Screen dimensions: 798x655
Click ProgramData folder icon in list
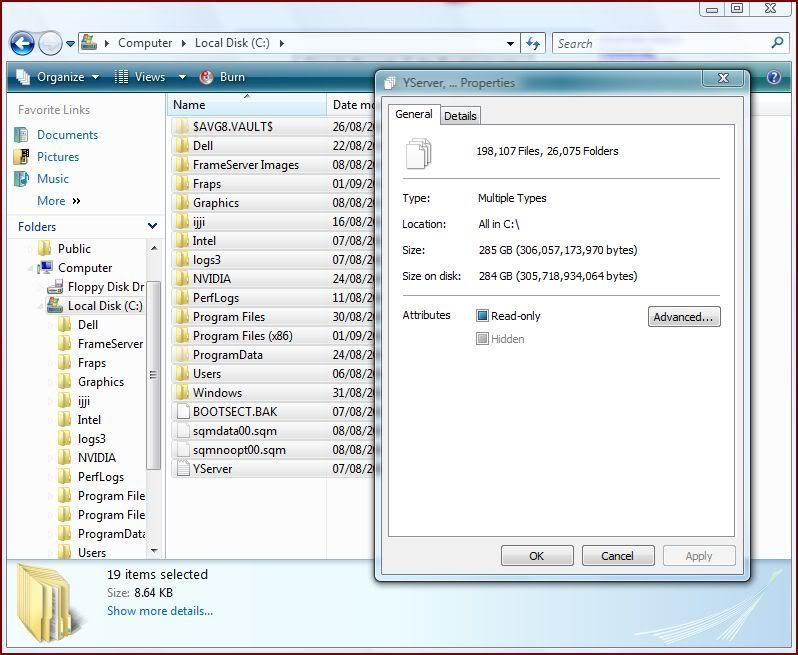click(x=182, y=355)
